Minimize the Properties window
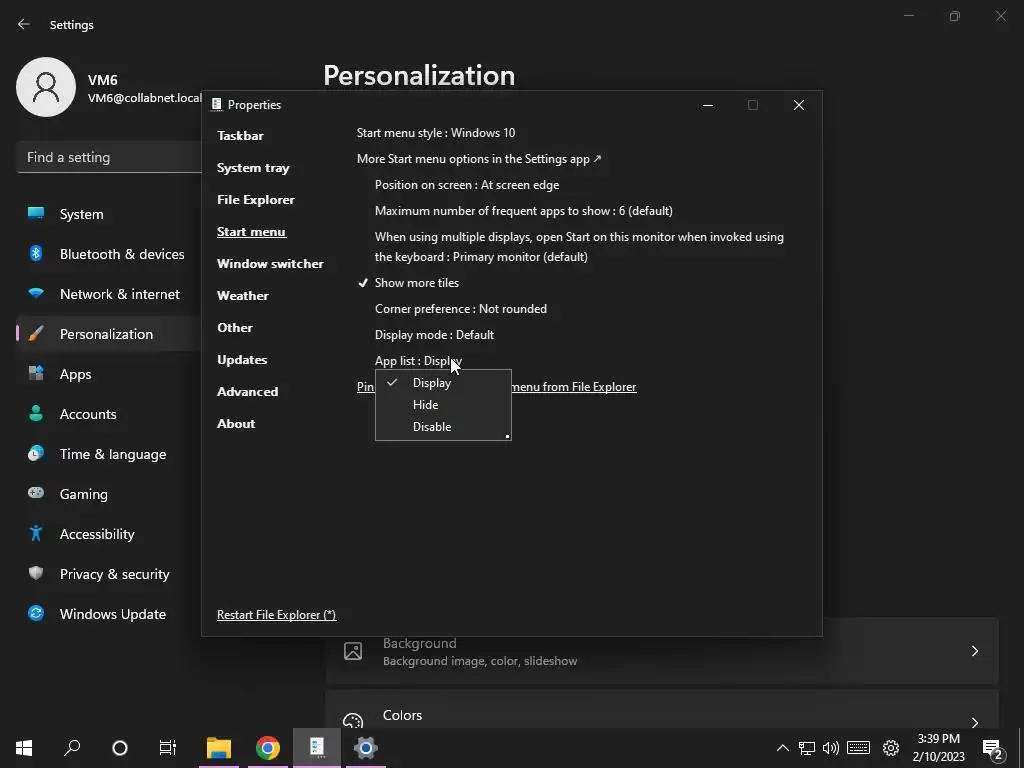1024x768 pixels. [x=708, y=105]
